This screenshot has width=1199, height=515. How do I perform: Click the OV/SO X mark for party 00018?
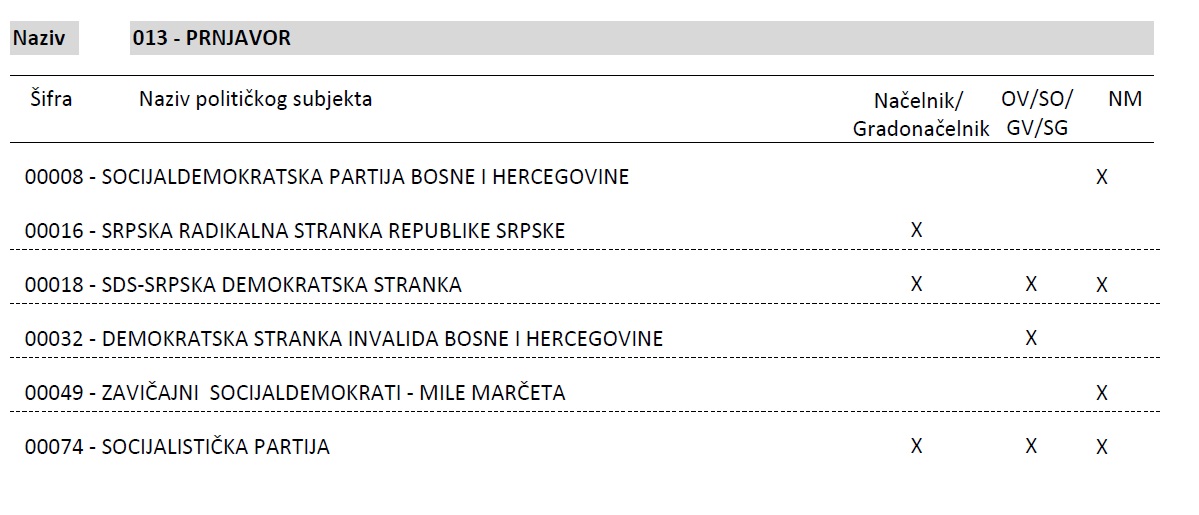click(x=1031, y=284)
